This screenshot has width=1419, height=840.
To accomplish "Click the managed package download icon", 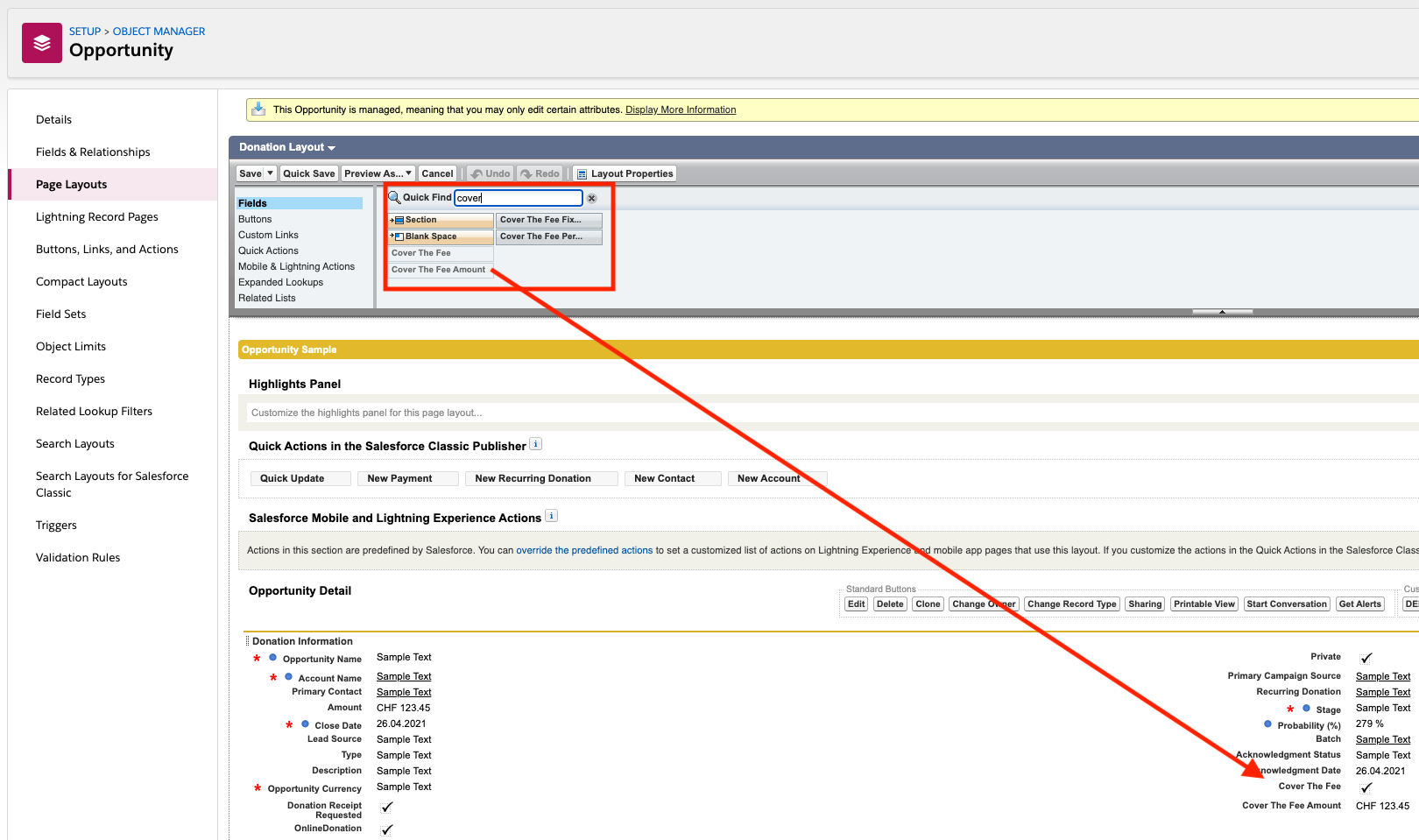I will pos(258,109).
